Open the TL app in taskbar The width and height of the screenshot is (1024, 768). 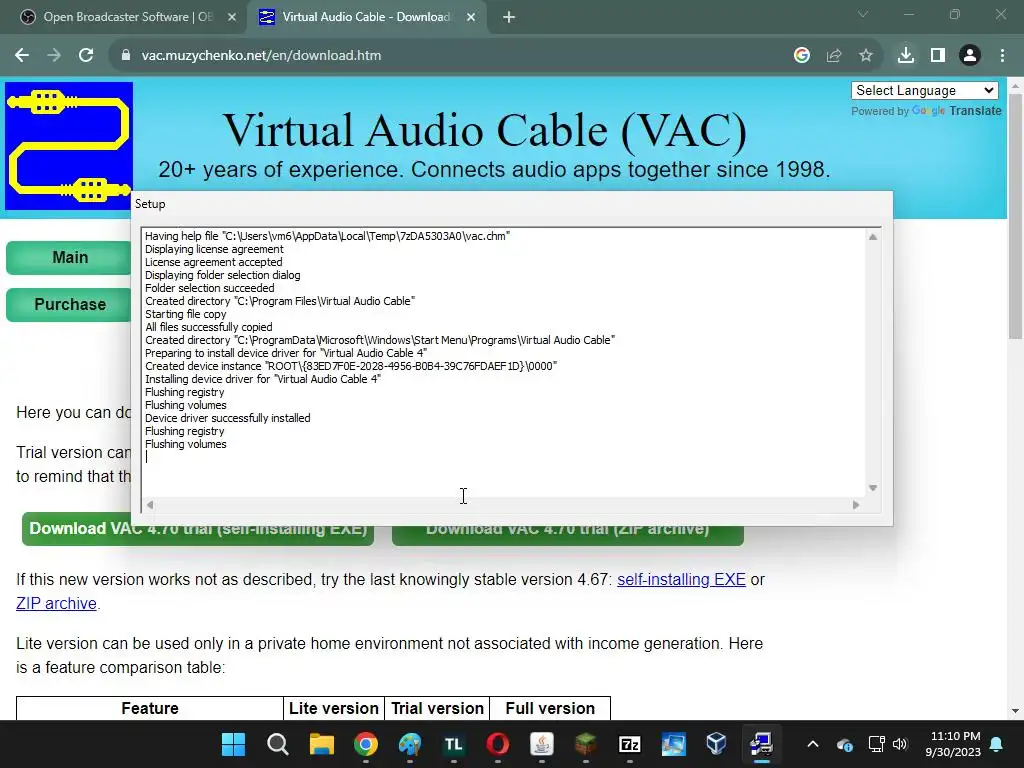(x=453, y=744)
